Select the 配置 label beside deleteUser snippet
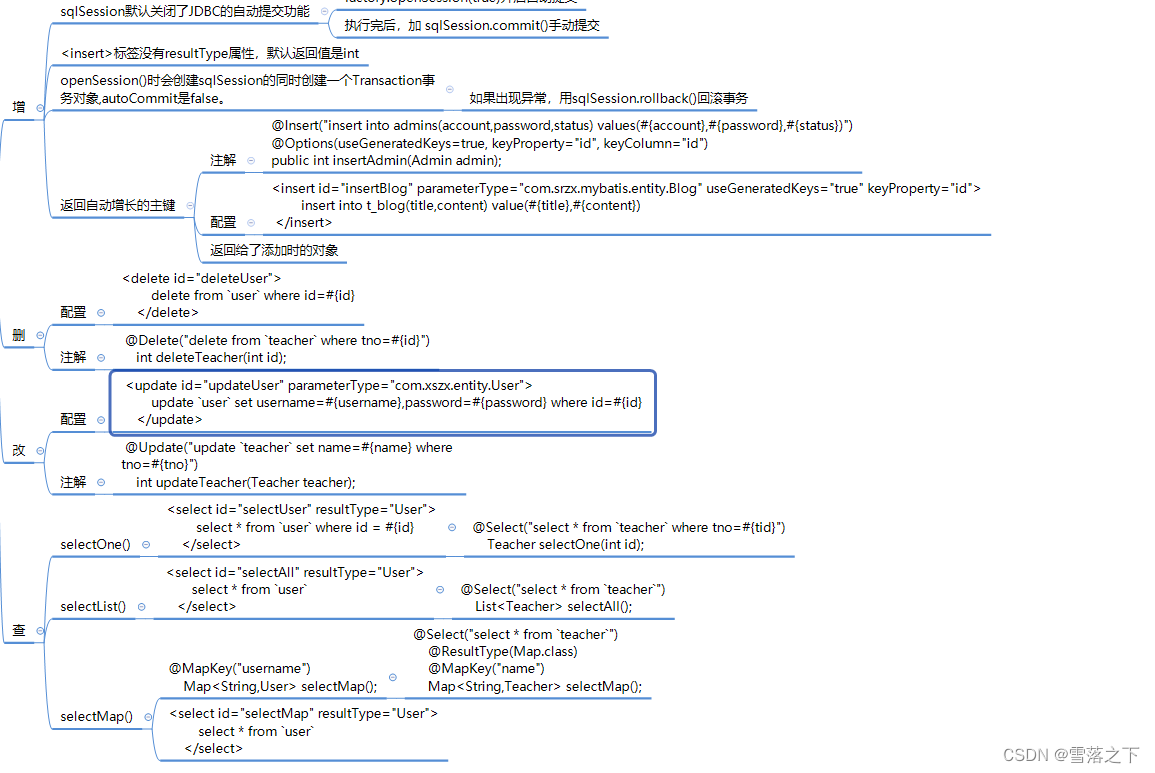This screenshot has width=1155, height=773. (x=73, y=312)
